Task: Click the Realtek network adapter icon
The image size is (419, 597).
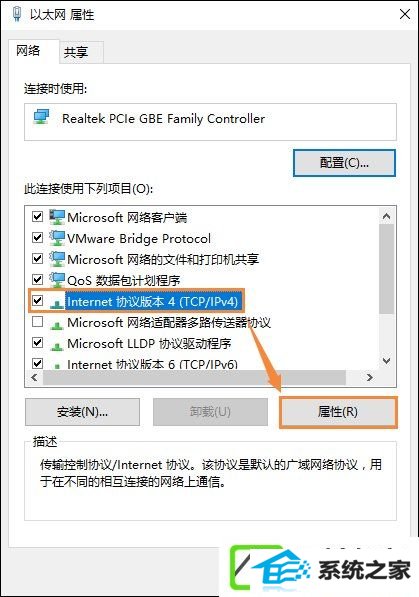Action: 42,117
